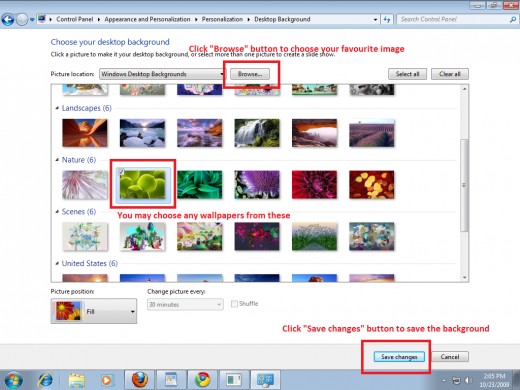Launch Windows Media Player icon

[106, 380]
